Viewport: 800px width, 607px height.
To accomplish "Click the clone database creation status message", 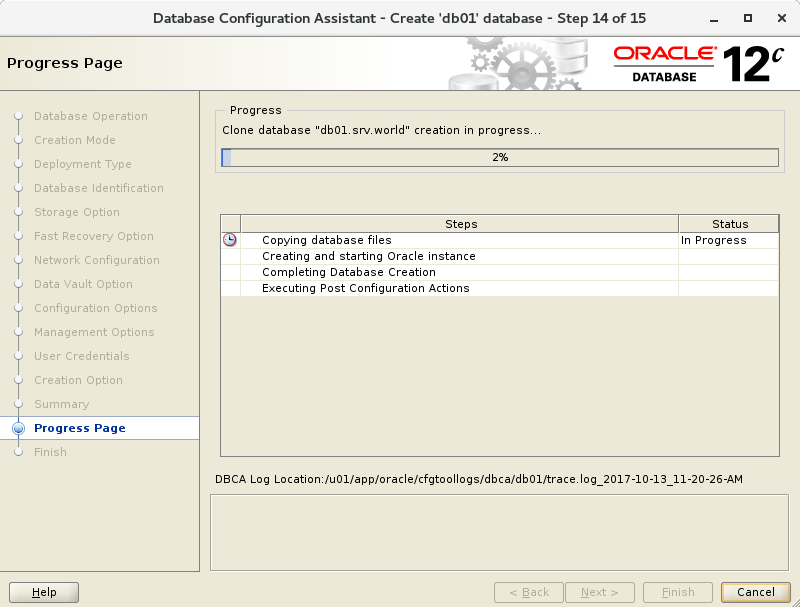I will coord(381,130).
